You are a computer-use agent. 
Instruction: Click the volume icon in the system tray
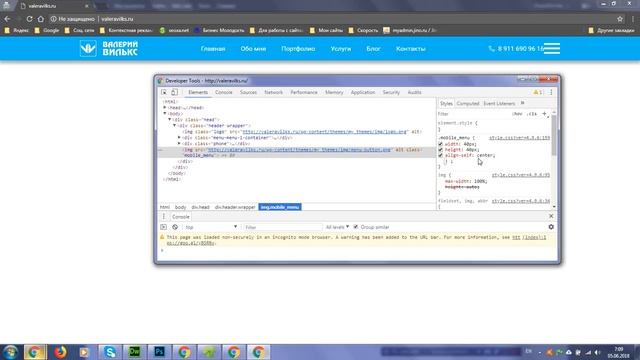[598, 352]
